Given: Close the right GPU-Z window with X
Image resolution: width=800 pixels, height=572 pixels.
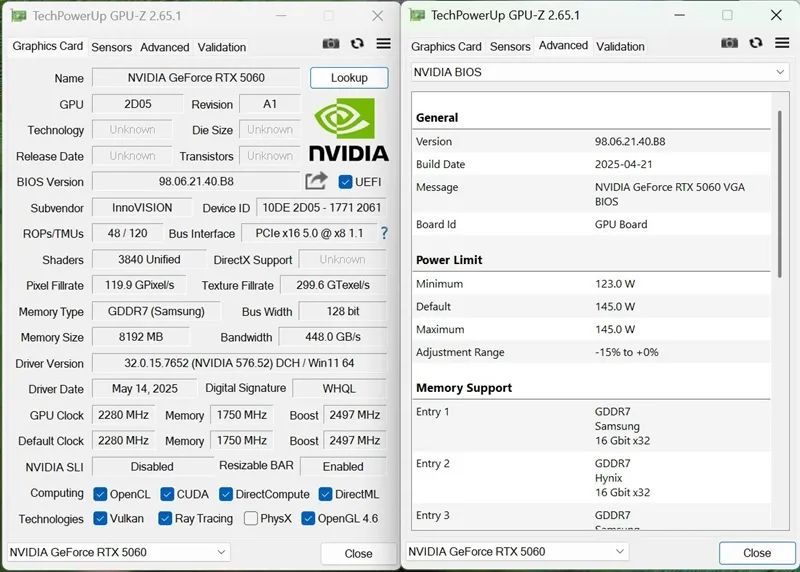Looking at the screenshot, I should click(x=776, y=15).
